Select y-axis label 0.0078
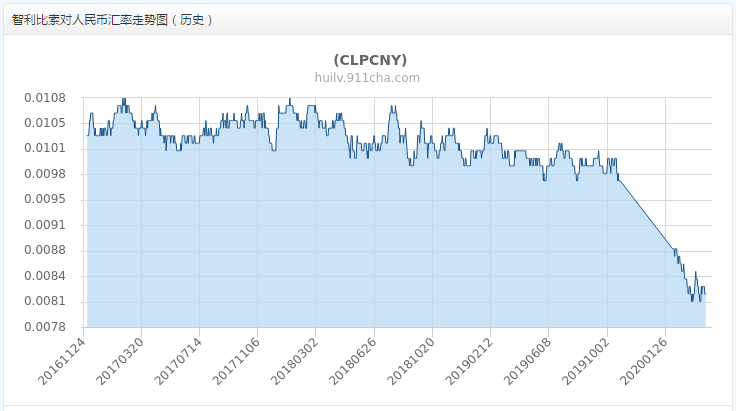The height and width of the screenshot is (411, 736). tap(45, 327)
